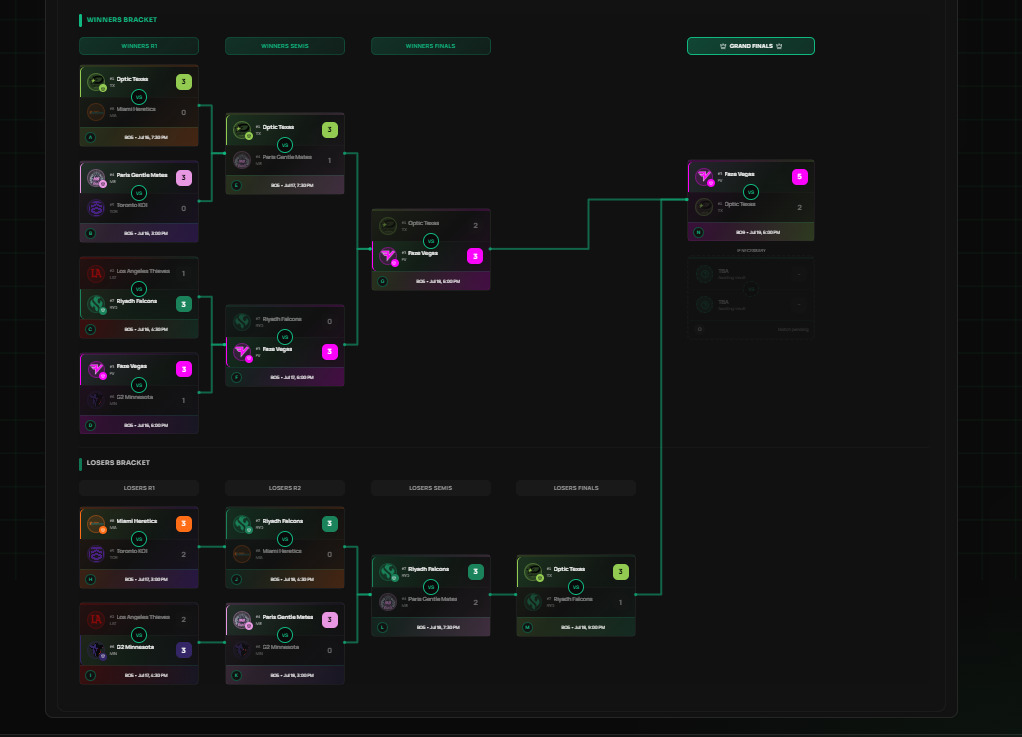This screenshot has width=1022, height=737.
Task: Click Optic Texas score 3 in match A
Action: tap(184, 82)
